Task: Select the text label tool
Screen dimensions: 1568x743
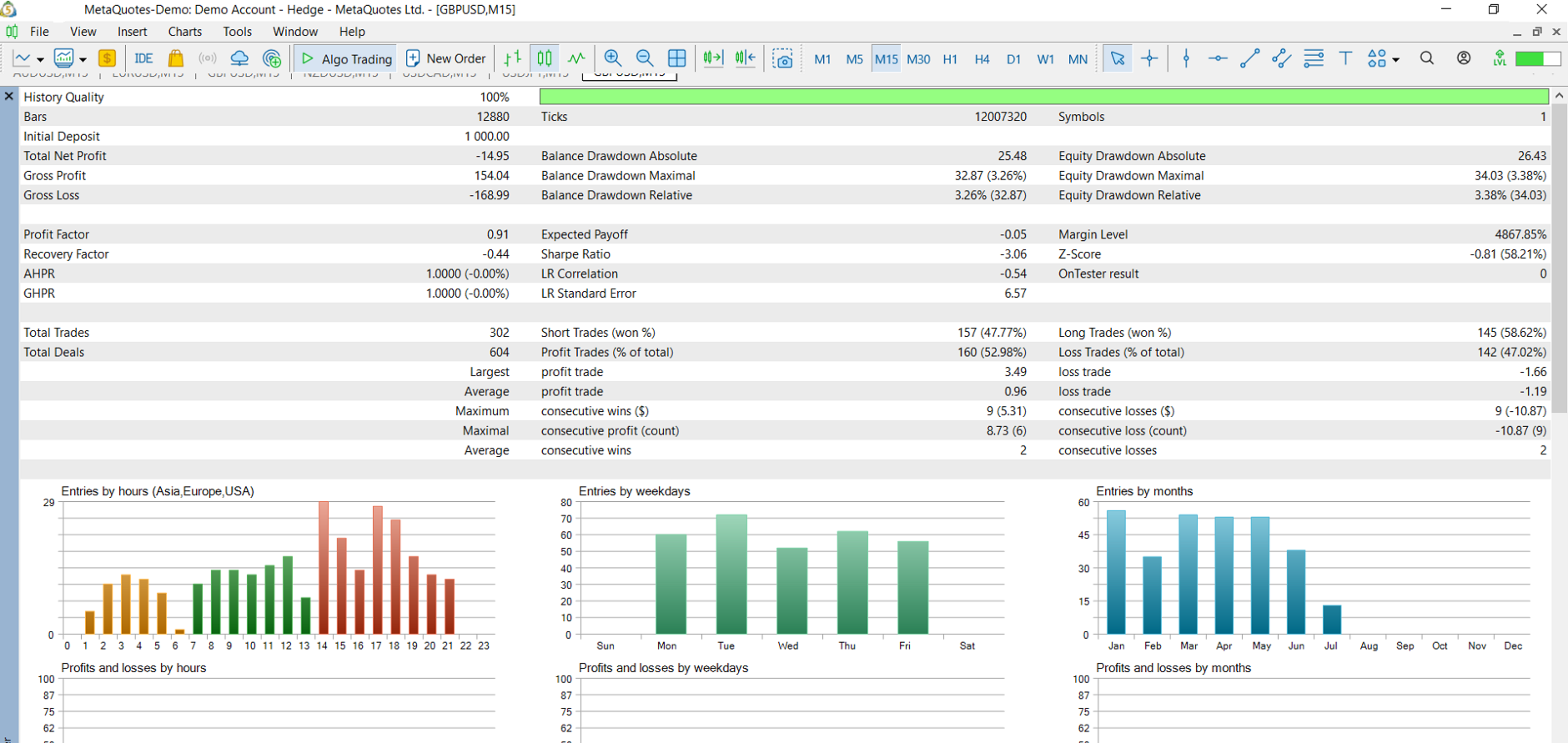Action: click(x=1345, y=58)
